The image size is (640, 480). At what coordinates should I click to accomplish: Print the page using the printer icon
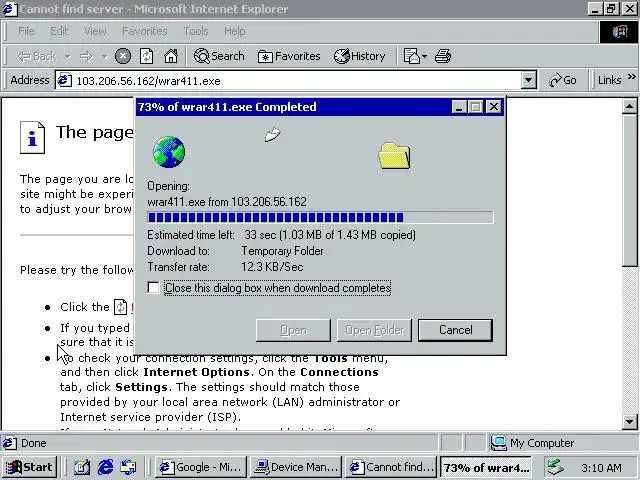coord(443,56)
